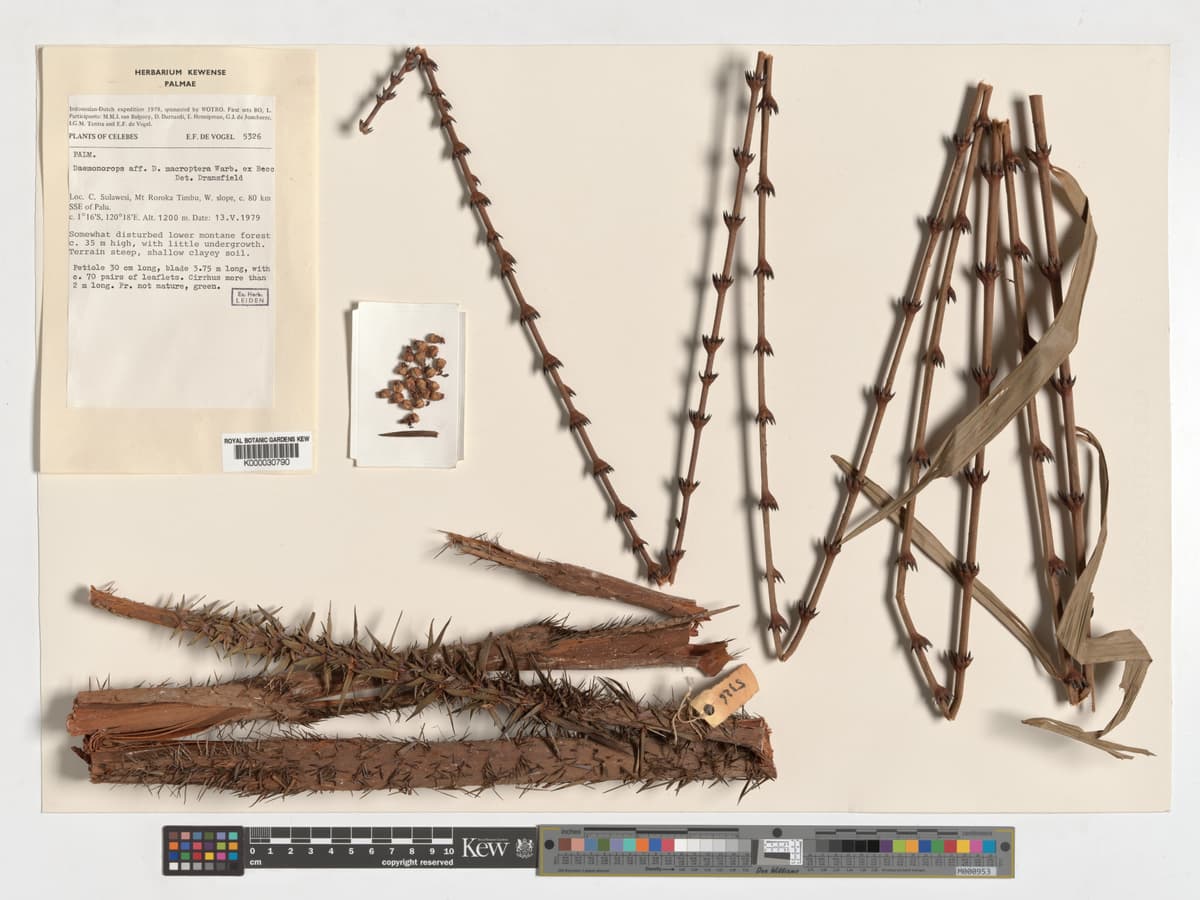Click the royal crest beside Kew logo

pyautogui.click(x=524, y=848)
